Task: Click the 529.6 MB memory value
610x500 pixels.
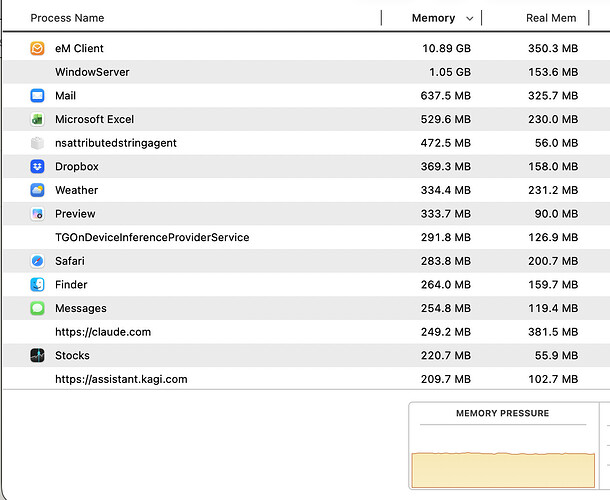Action: tap(446, 119)
